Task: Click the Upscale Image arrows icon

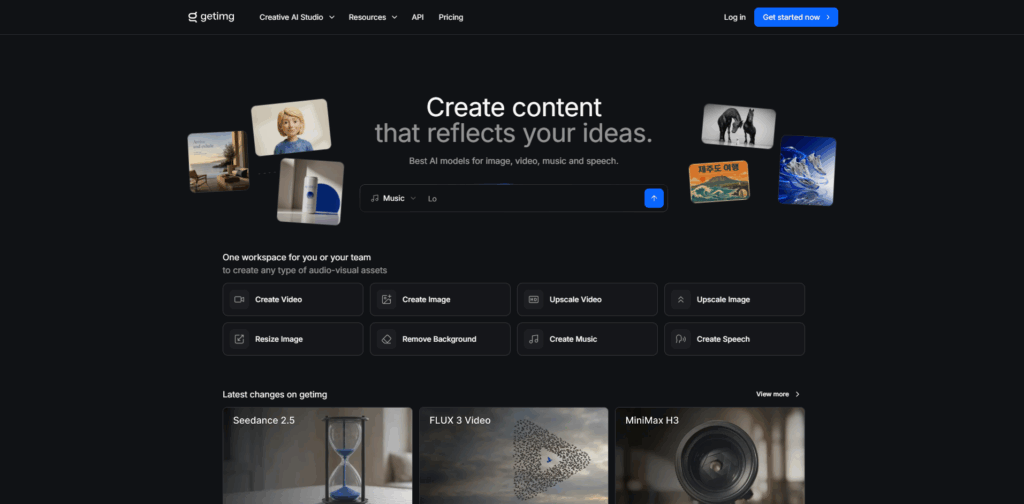Action: click(x=680, y=300)
